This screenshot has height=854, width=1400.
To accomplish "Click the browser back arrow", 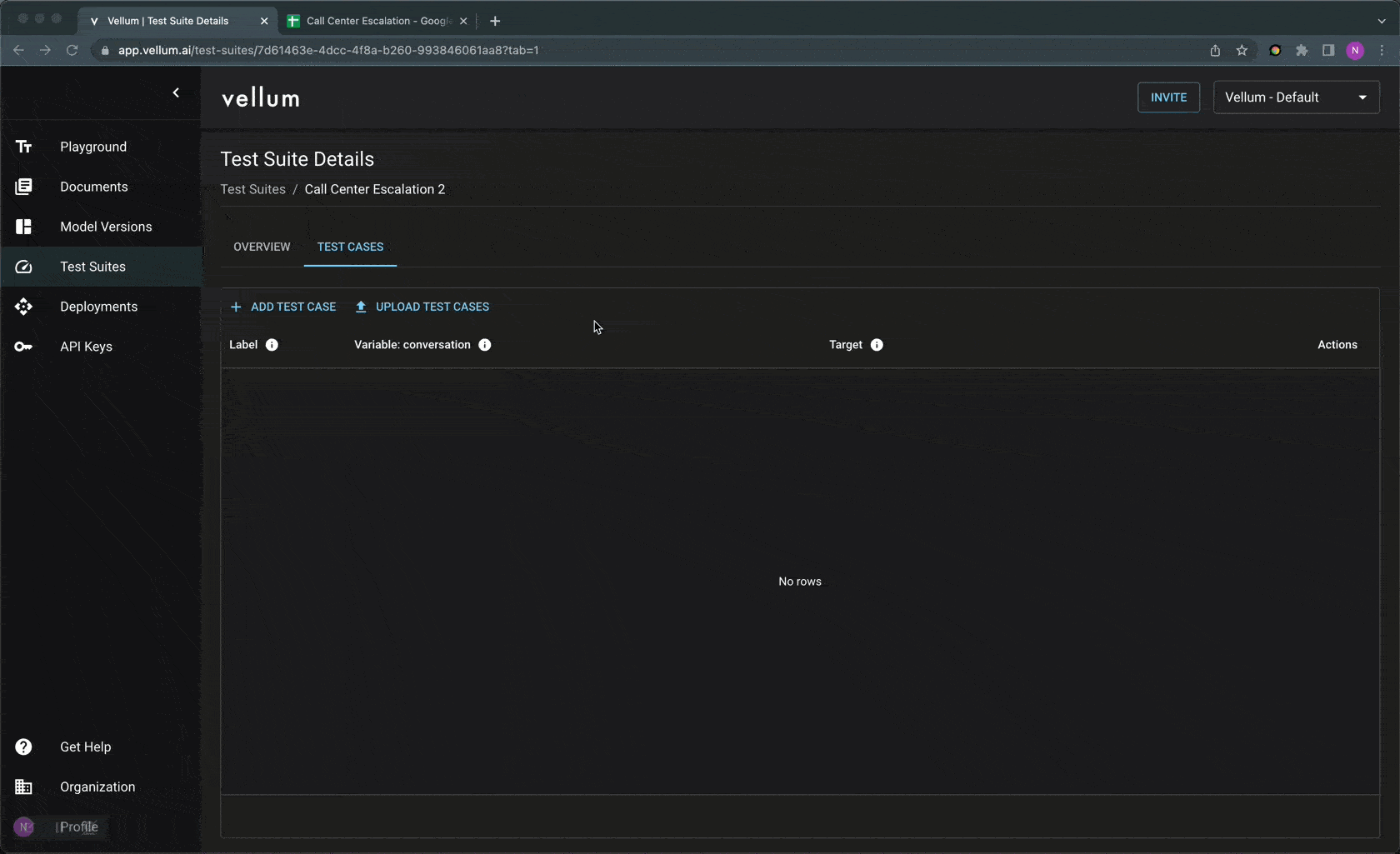I will coord(18,50).
